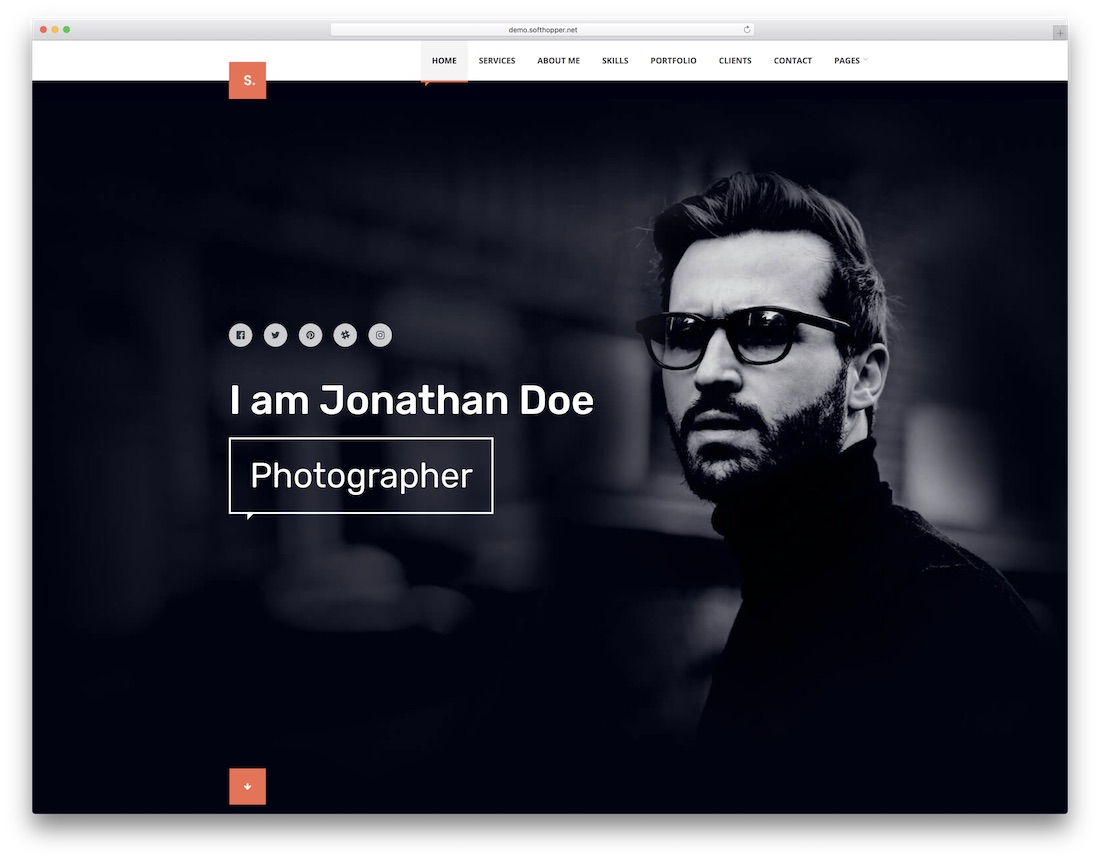Open the Slack social icon
Image resolution: width=1100 pixels, height=860 pixels.
(x=345, y=335)
